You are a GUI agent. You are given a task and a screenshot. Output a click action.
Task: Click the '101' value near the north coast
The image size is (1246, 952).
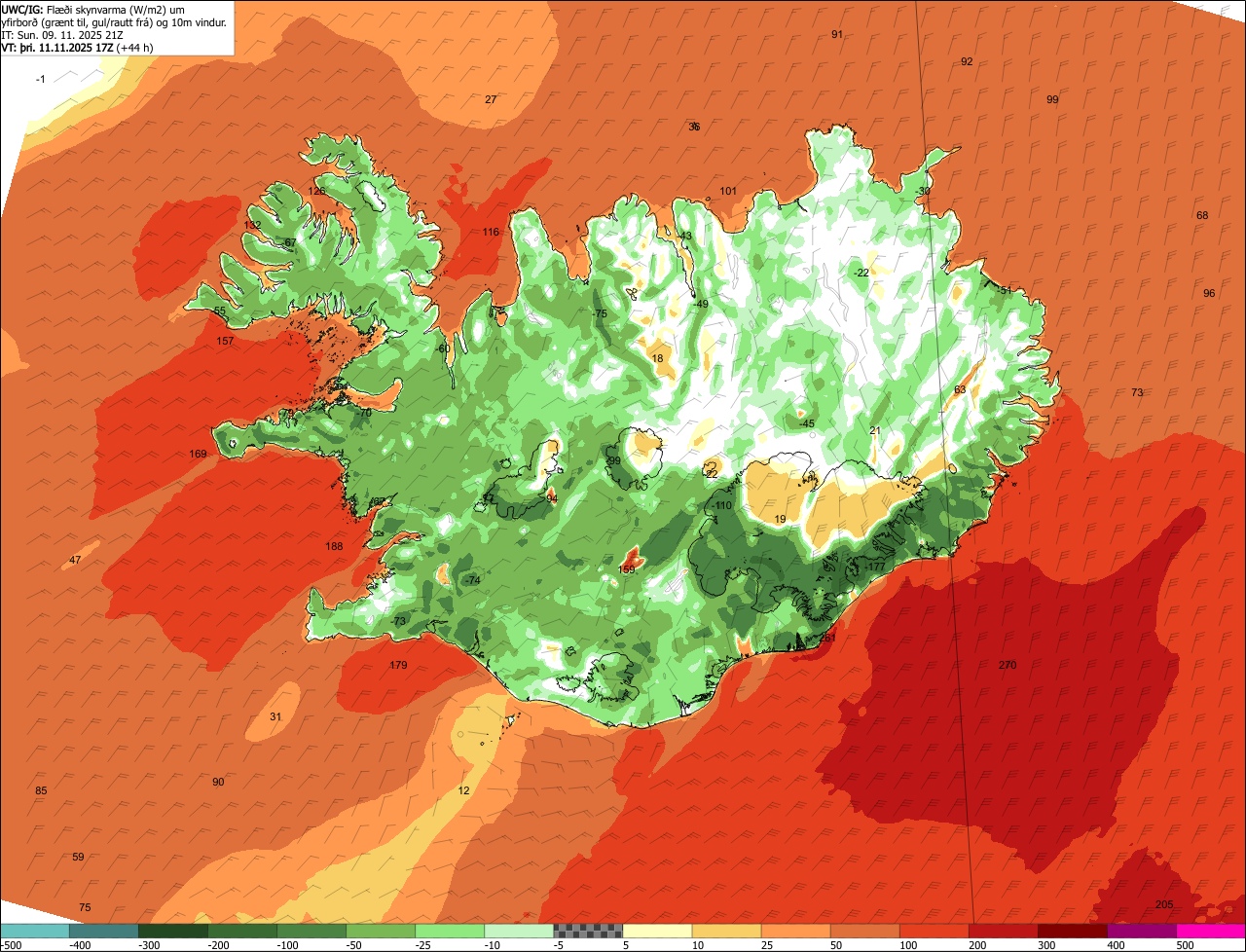coord(728,191)
